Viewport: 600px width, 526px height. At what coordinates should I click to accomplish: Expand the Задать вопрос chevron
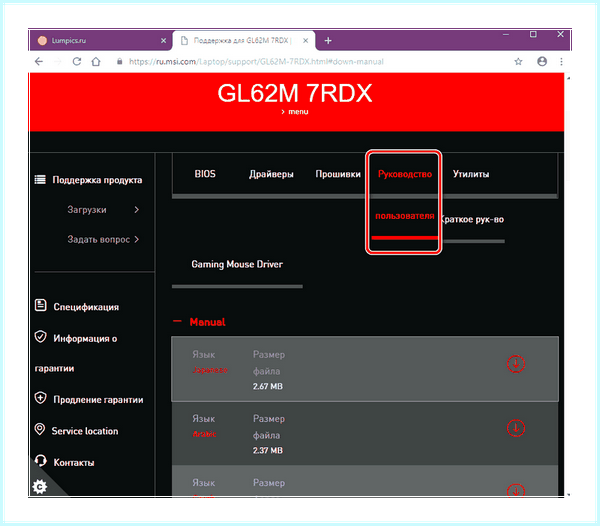click(137, 239)
